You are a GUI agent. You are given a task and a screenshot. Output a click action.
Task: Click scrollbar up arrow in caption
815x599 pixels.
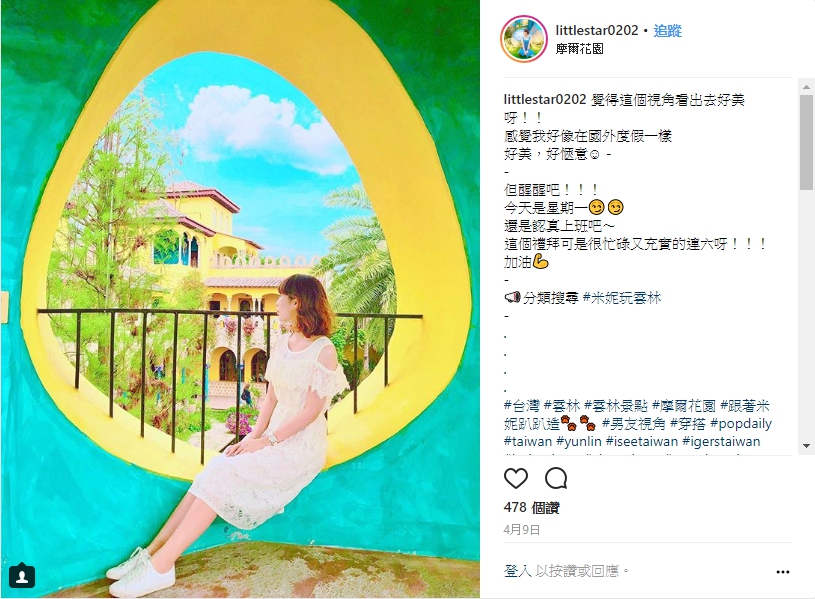[x=806, y=87]
